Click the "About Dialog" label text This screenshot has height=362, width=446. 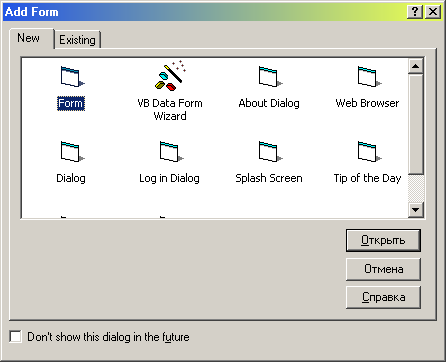click(x=269, y=103)
